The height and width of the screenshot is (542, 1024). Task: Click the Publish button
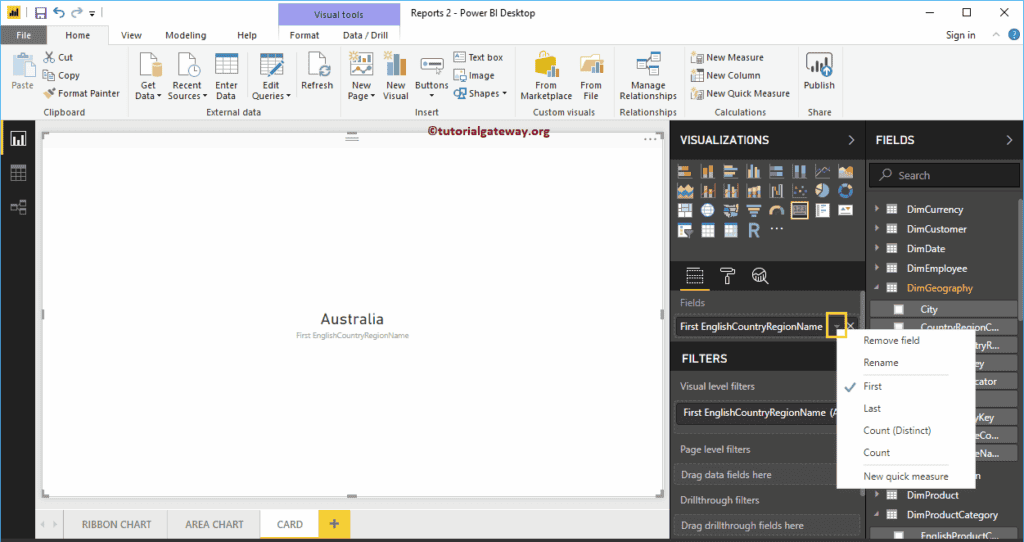819,72
